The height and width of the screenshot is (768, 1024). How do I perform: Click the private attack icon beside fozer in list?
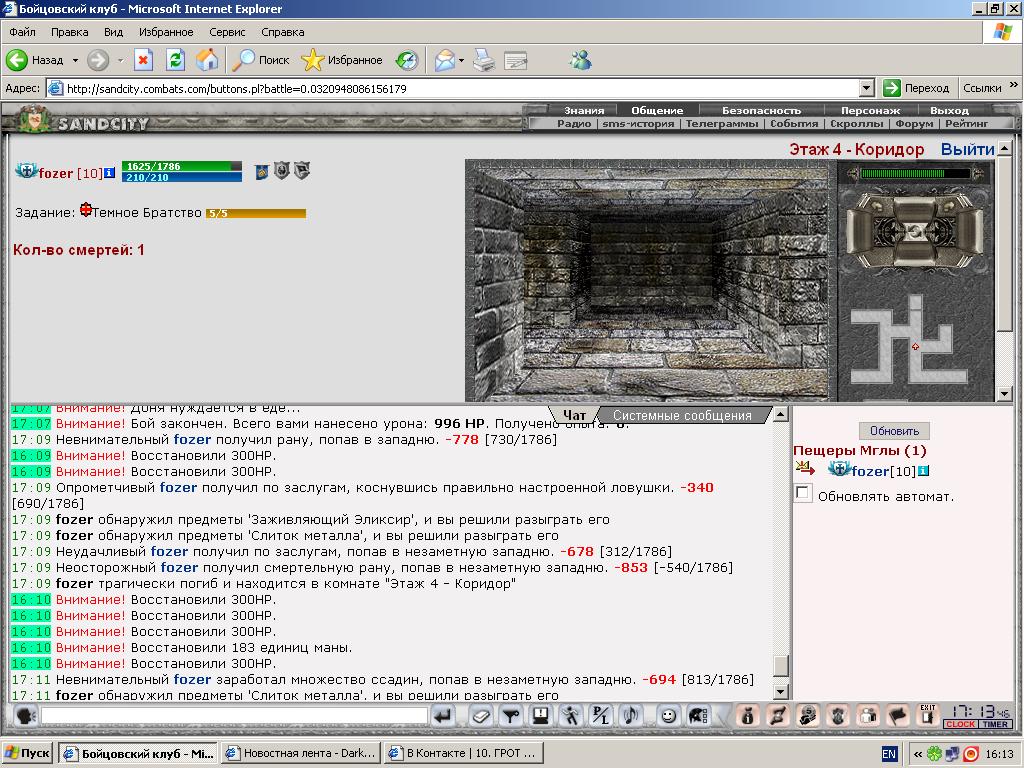[x=805, y=468]
